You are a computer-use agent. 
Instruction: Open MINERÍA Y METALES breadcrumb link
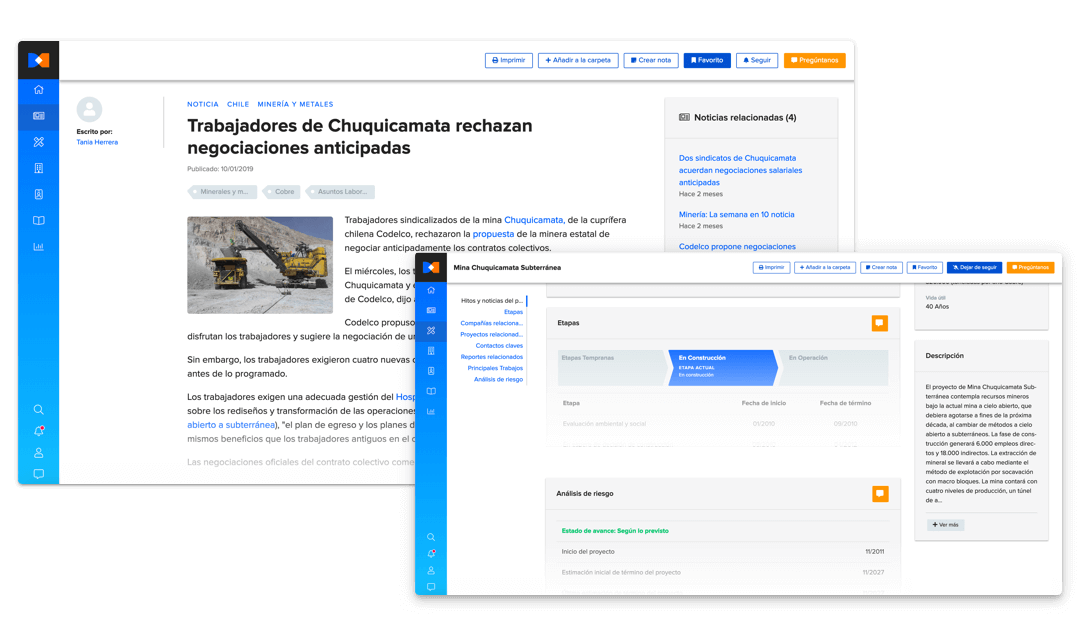coord(295,105)
